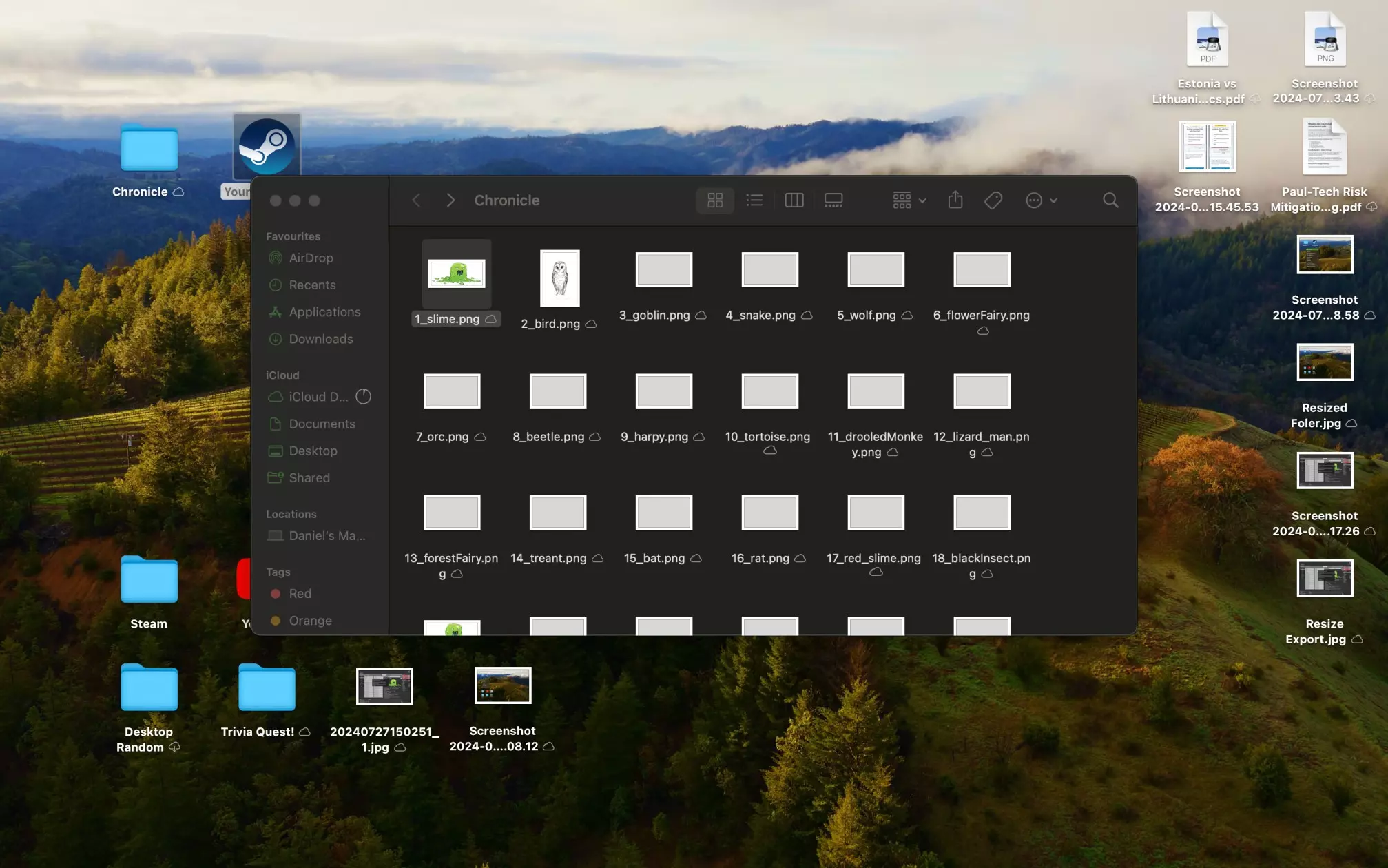Switch Finder to column view
The image size is (1388, 868).
click(794, 200)
